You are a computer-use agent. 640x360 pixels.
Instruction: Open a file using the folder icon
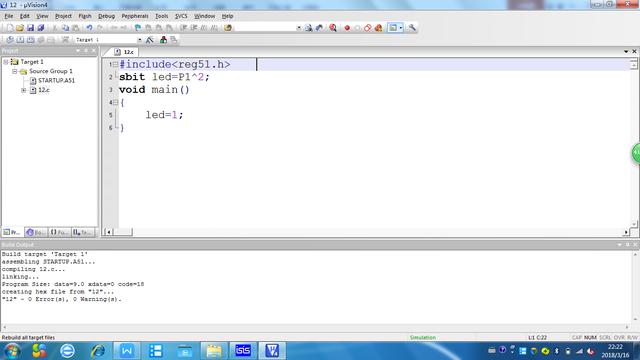(20, 28)
